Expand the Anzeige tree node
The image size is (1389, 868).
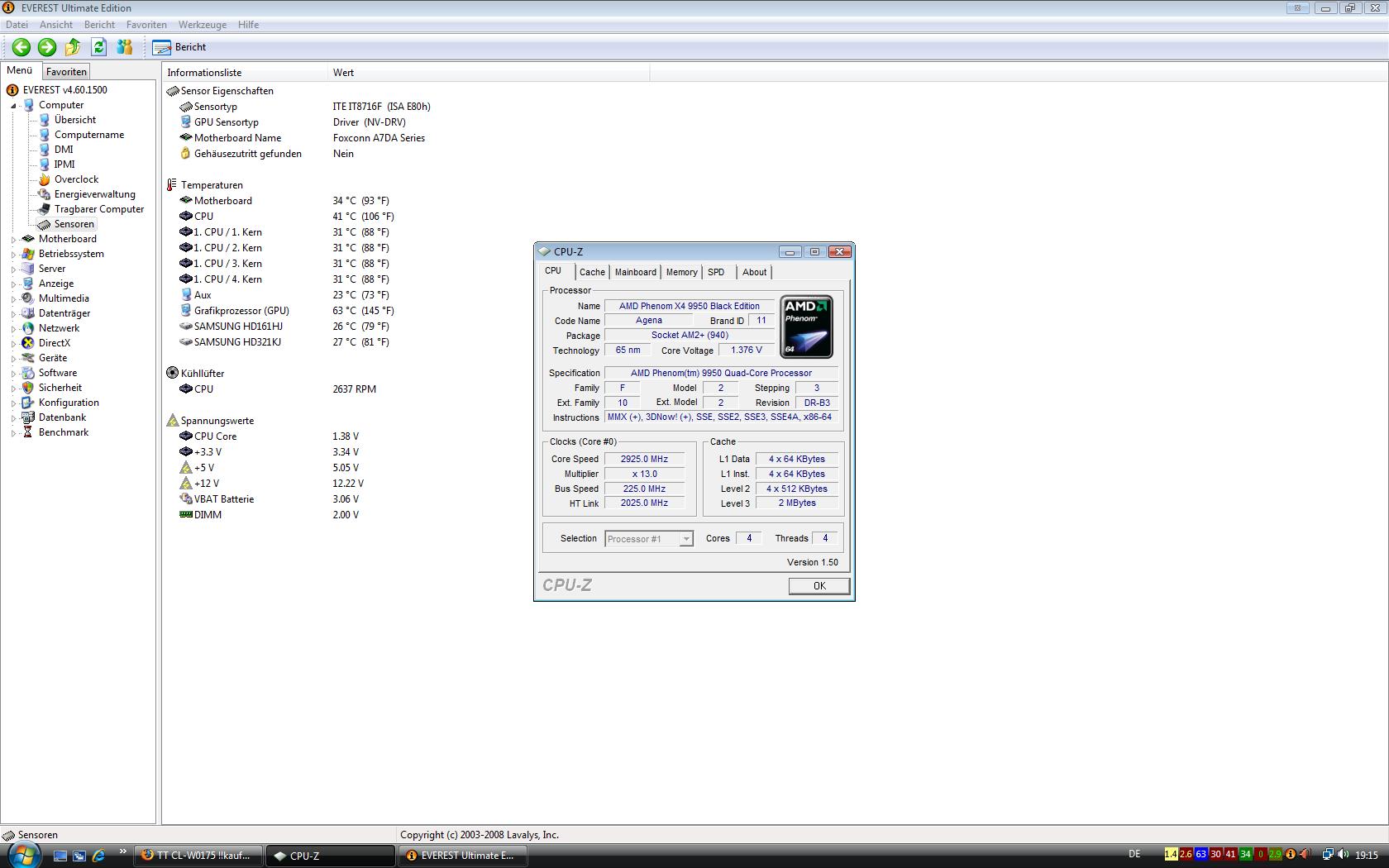pyautogui.click(x=13, y=284)
